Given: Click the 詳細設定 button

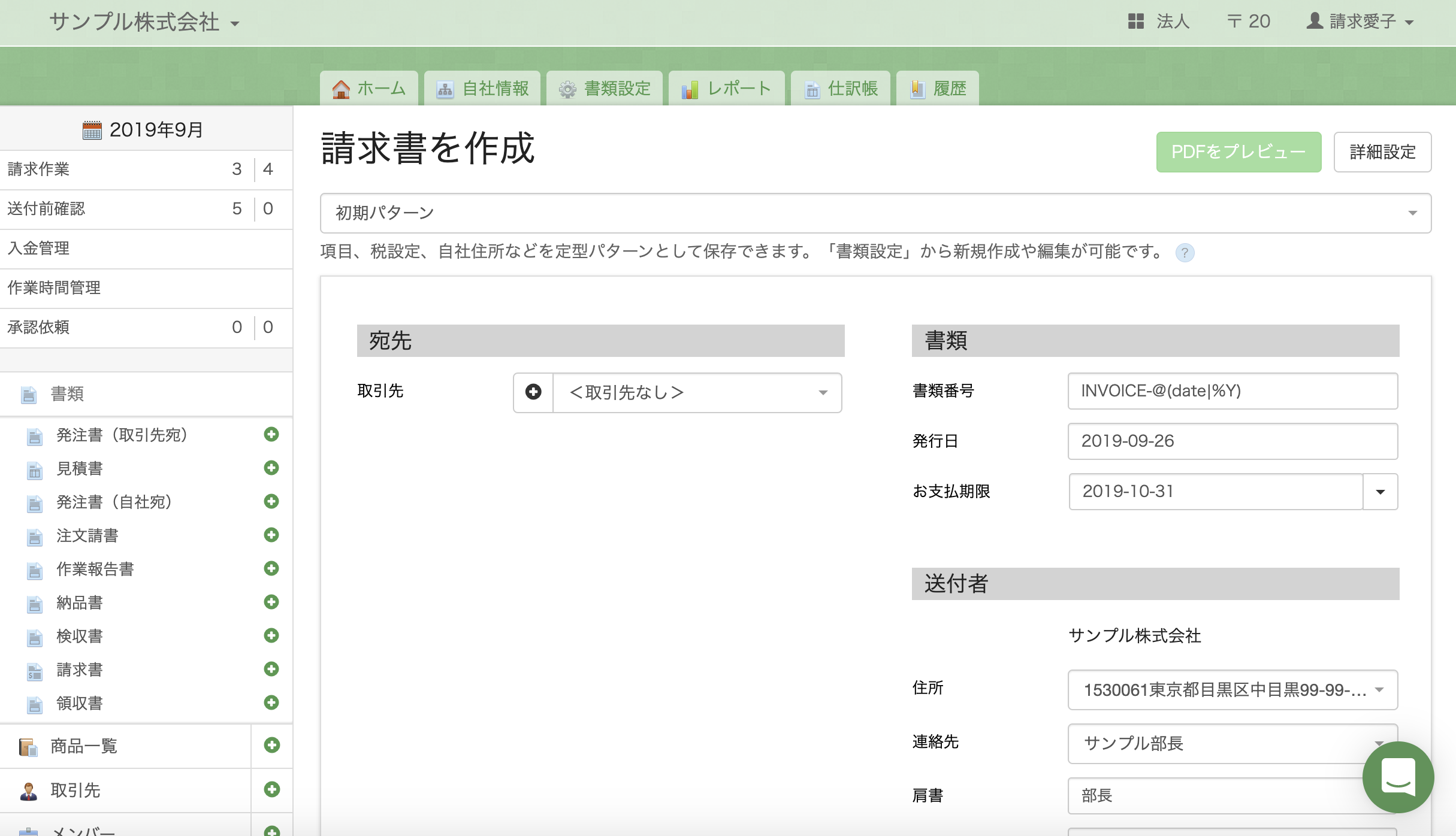Looking at the screenshot, I should (1382, 152).
